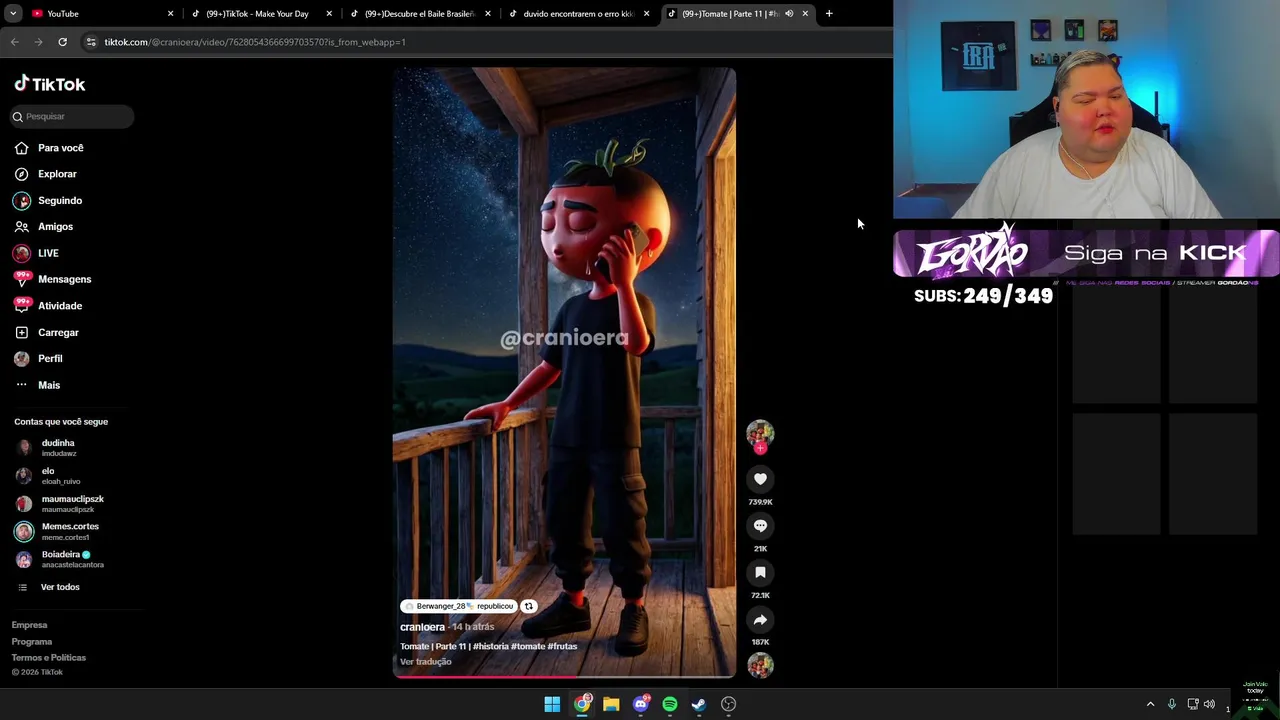This screenshot has height=720, width=1280.
Task: Go to the Amigos people icon
Action: (x=21, y=227)
